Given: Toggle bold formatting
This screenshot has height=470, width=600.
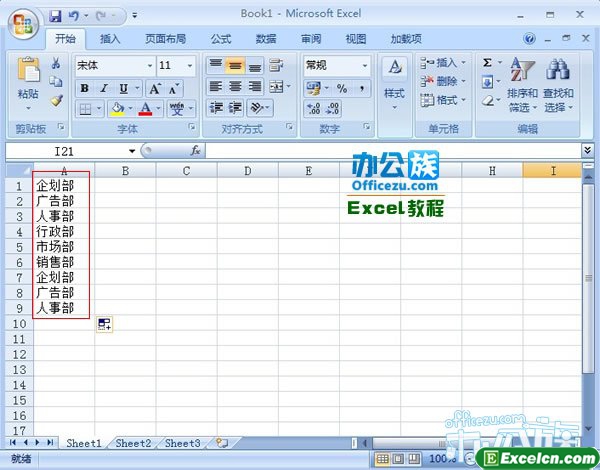Looking at the screenshot, I should (85, 89).
